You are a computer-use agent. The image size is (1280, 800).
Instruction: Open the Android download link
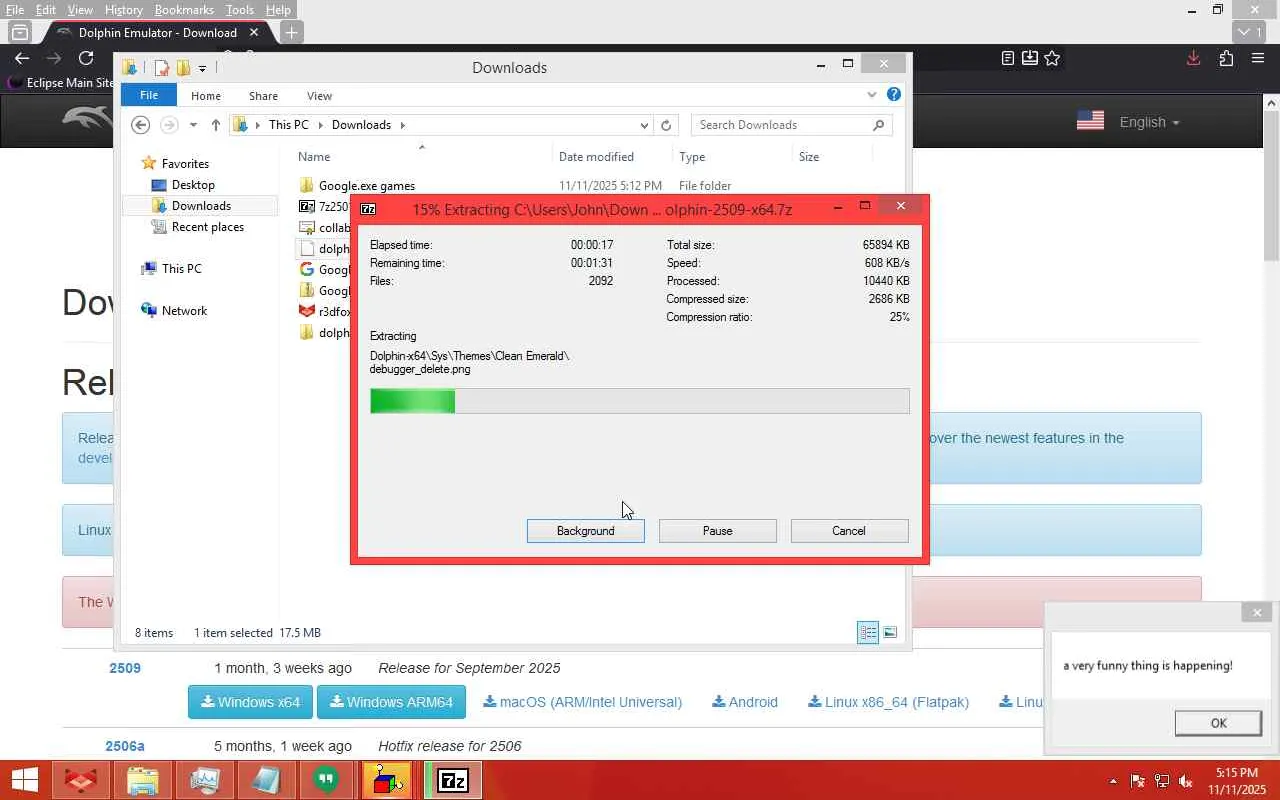pyautogui.click(x=745, y=702)
